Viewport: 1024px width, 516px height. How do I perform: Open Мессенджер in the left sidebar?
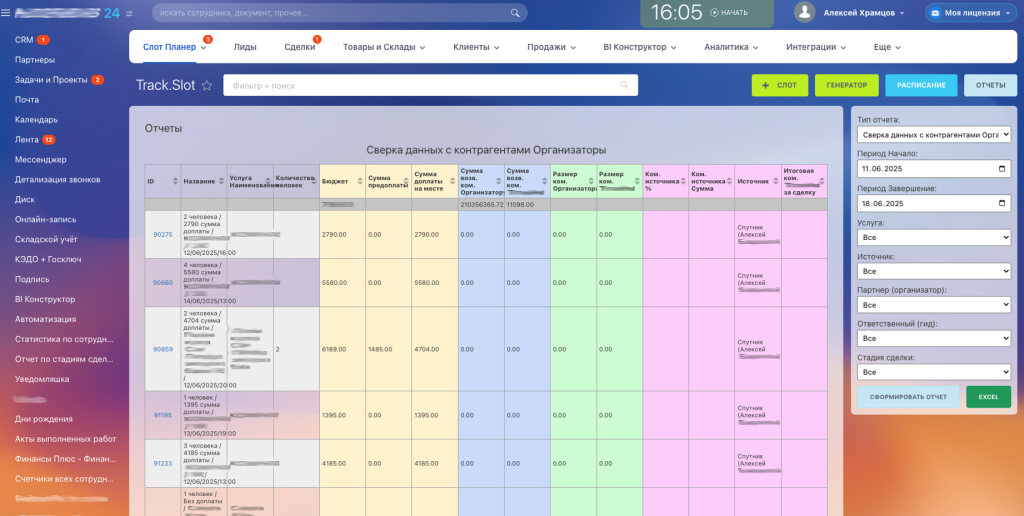coord(41,159)
